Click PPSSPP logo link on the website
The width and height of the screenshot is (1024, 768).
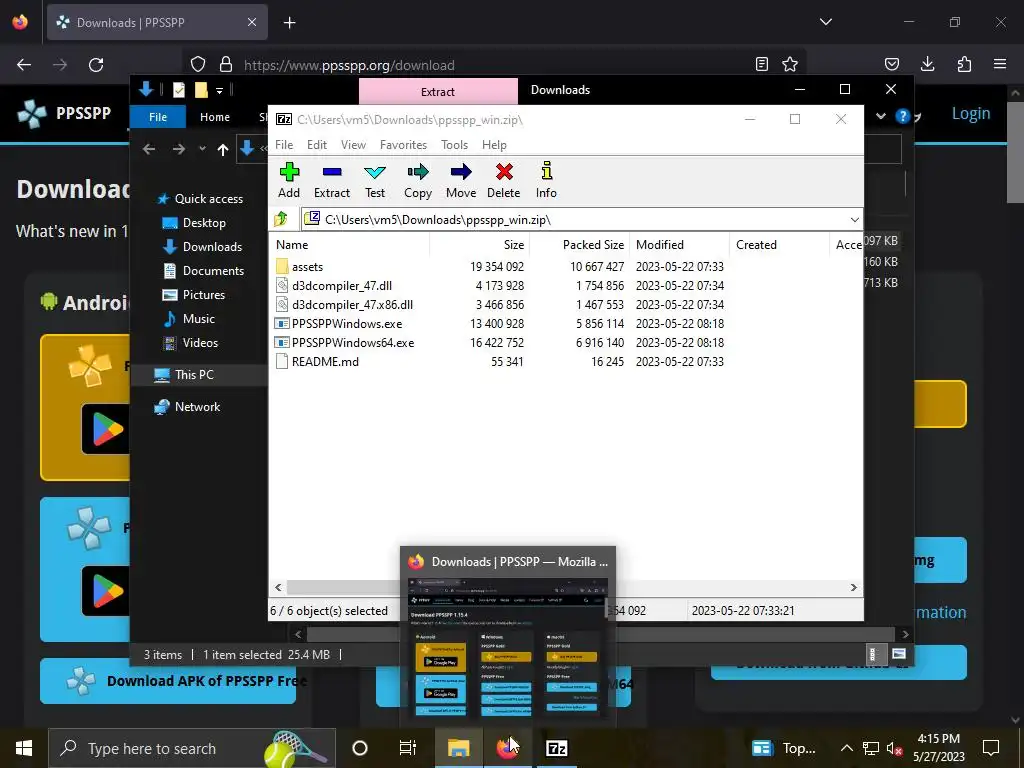64,113
